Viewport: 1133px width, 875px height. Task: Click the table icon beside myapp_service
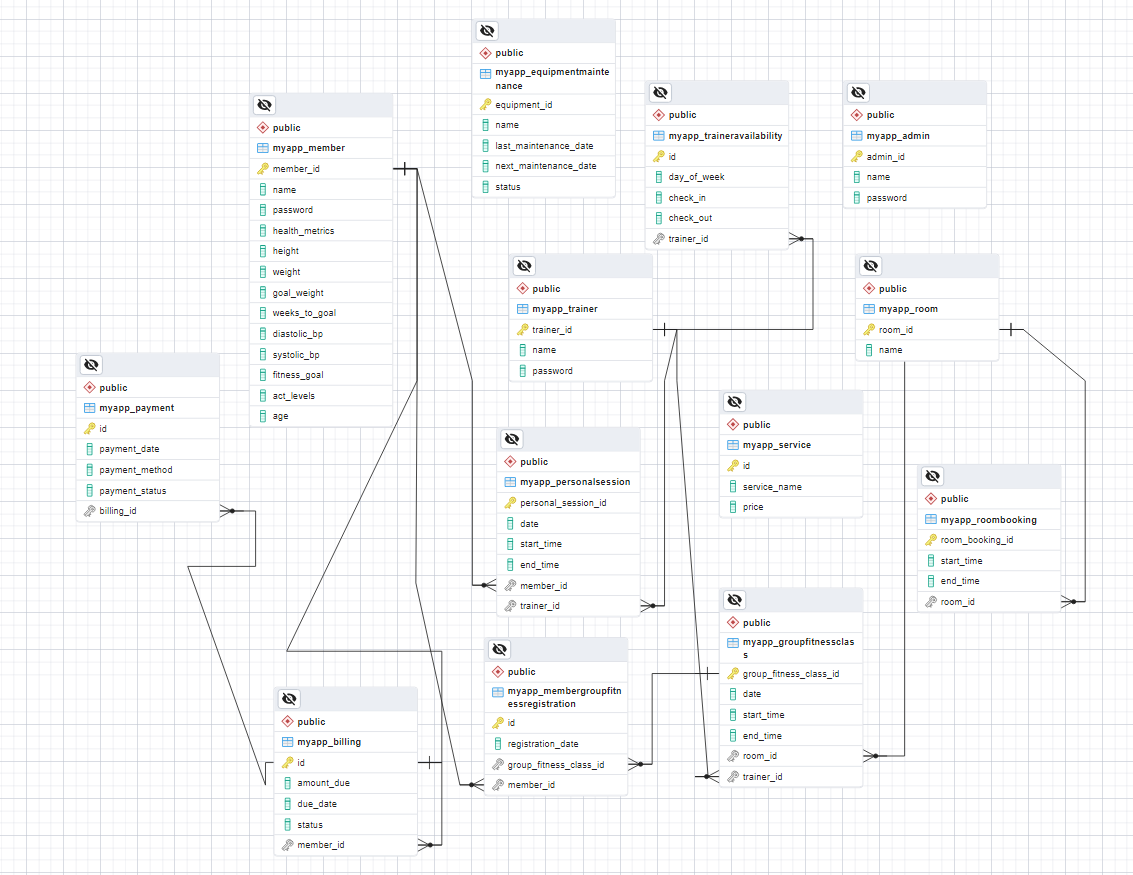pyautogui.click(x=733, y=445)
